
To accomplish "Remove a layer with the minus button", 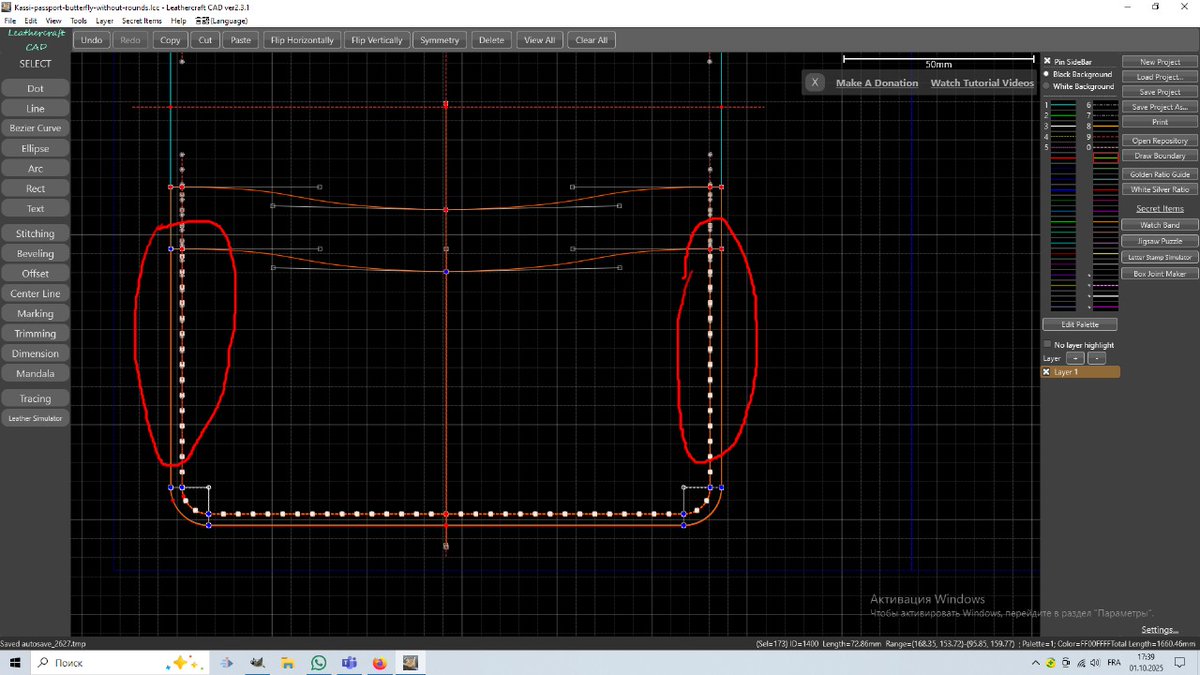I will pyautogui.click(x=1096, y=358).
